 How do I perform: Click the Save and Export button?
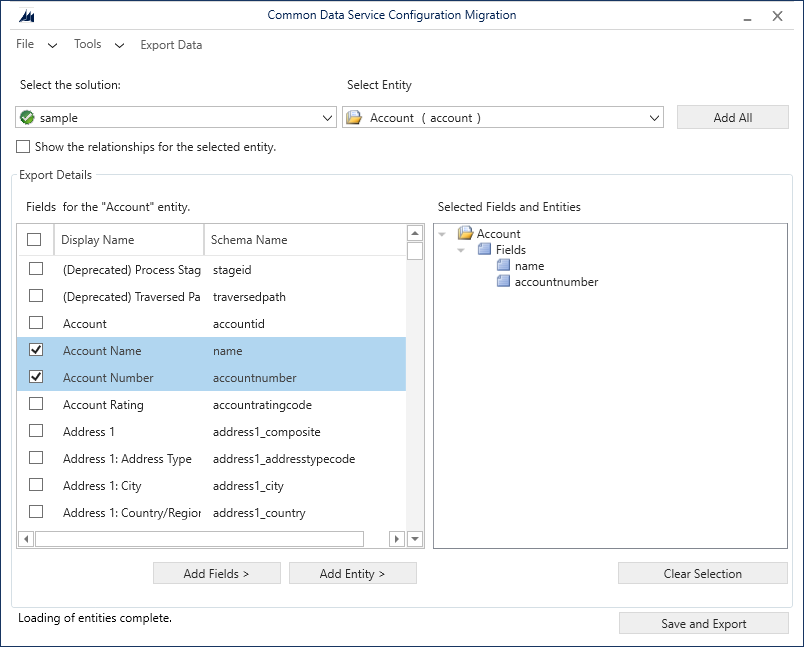pyautogui.click(x=704, y=623)
